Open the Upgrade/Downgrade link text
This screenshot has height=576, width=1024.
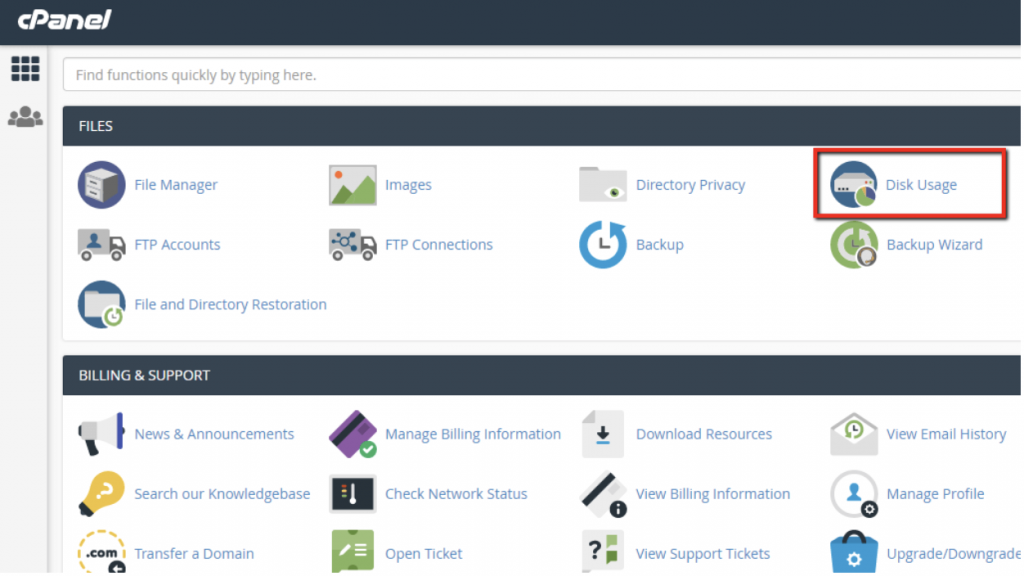point(953,554)
